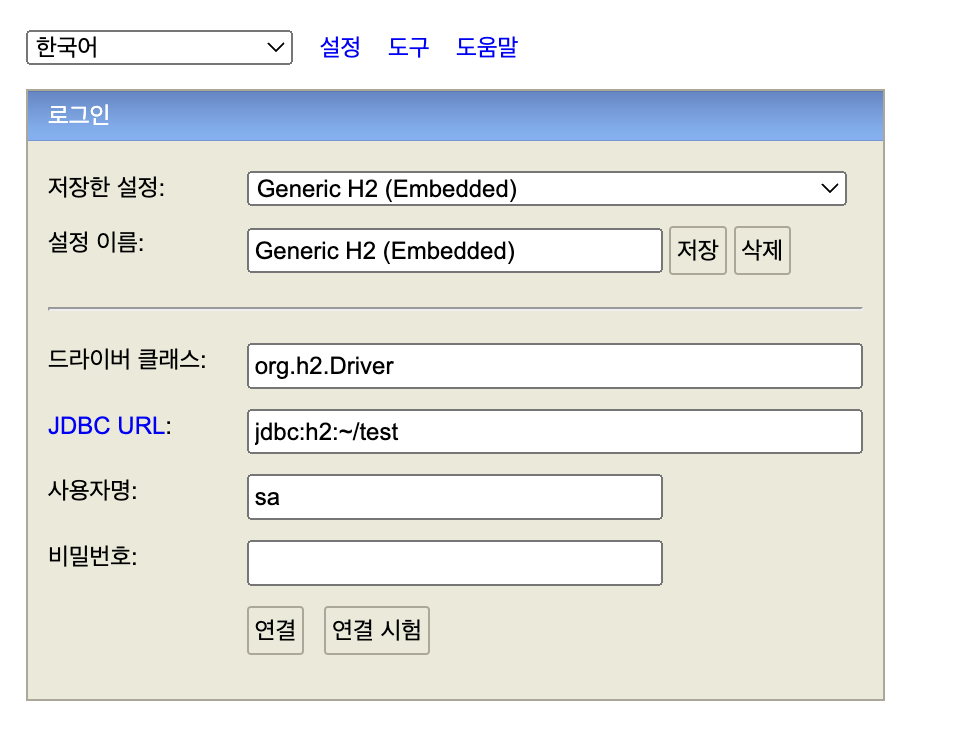This screenshot has height=730, width=958.
Task: Click the 설정 이름 input field
Action: pyautogui.click(x=455, y=250)
